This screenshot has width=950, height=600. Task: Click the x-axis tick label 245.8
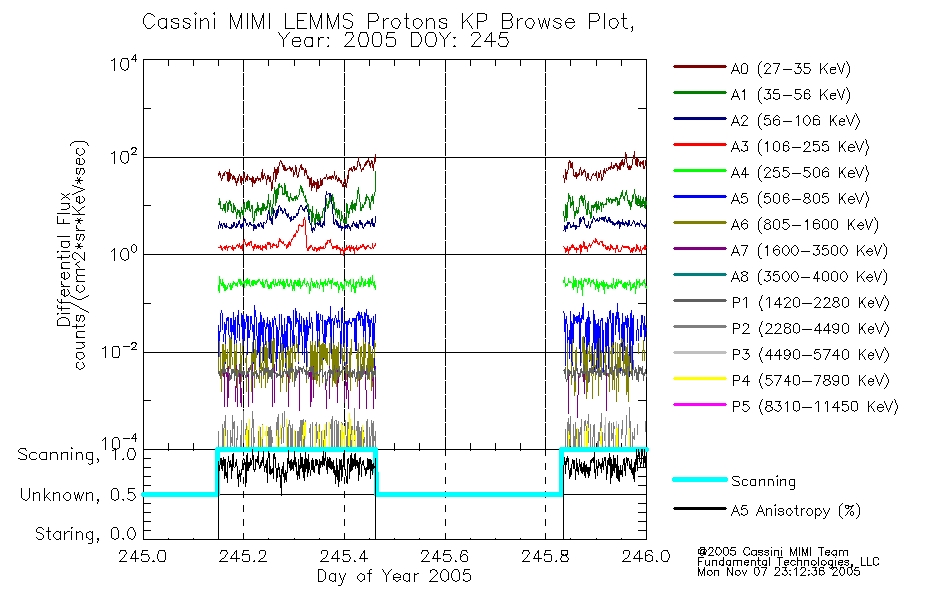pos(545,556)
